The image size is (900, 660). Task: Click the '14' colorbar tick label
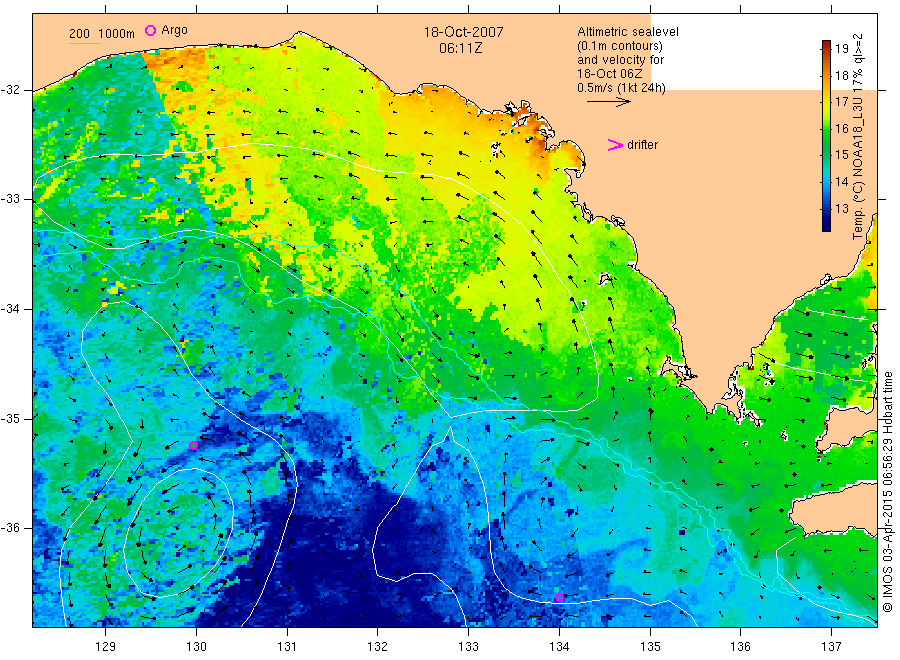pos(842,181)
